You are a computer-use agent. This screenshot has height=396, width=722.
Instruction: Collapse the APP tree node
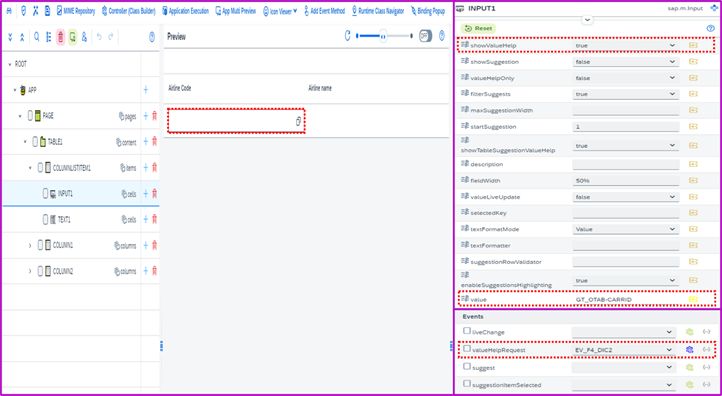point(15,90)
